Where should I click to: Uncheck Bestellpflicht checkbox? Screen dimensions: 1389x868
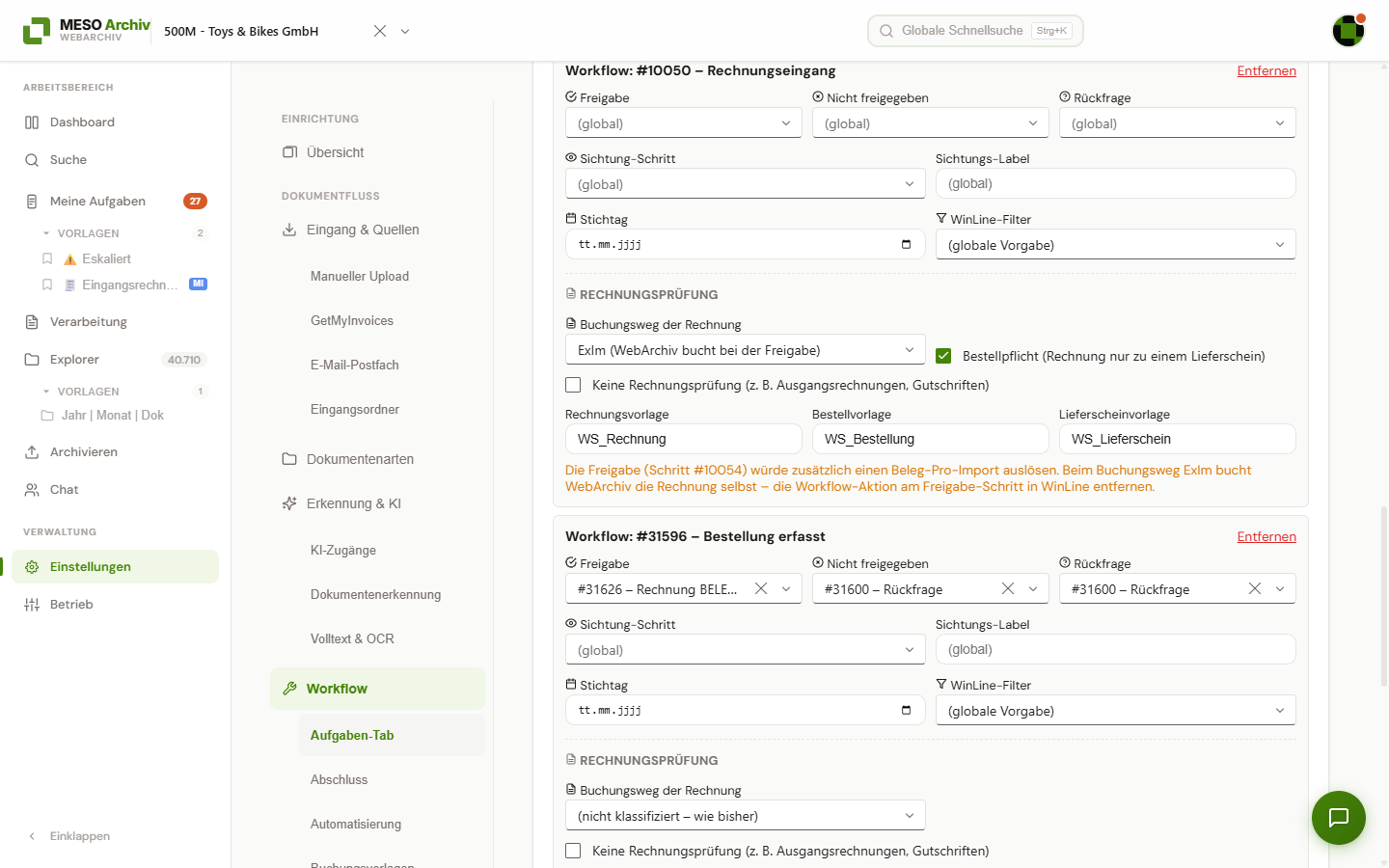(x=943, y=356)
